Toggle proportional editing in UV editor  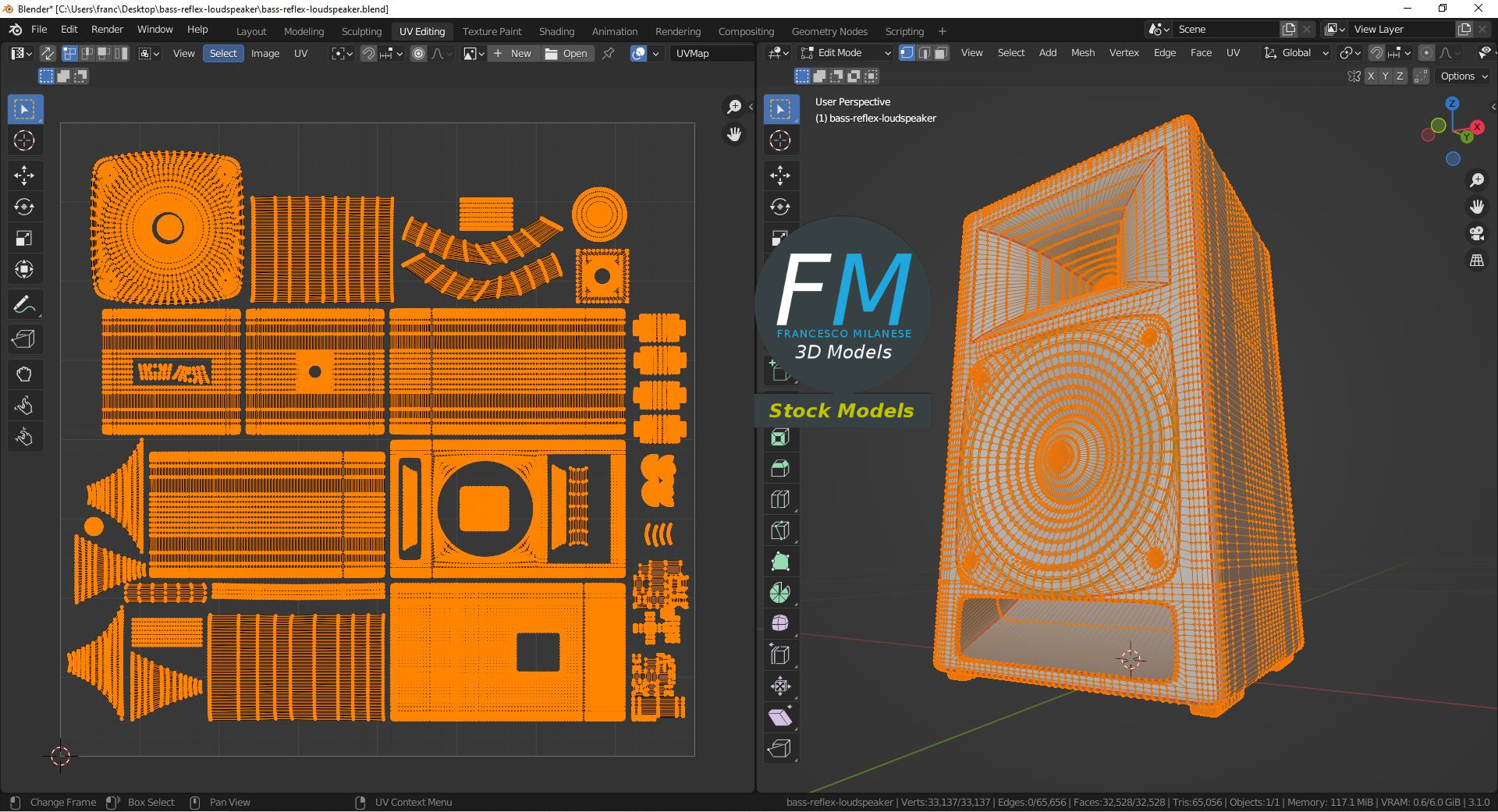pos(419,53)
